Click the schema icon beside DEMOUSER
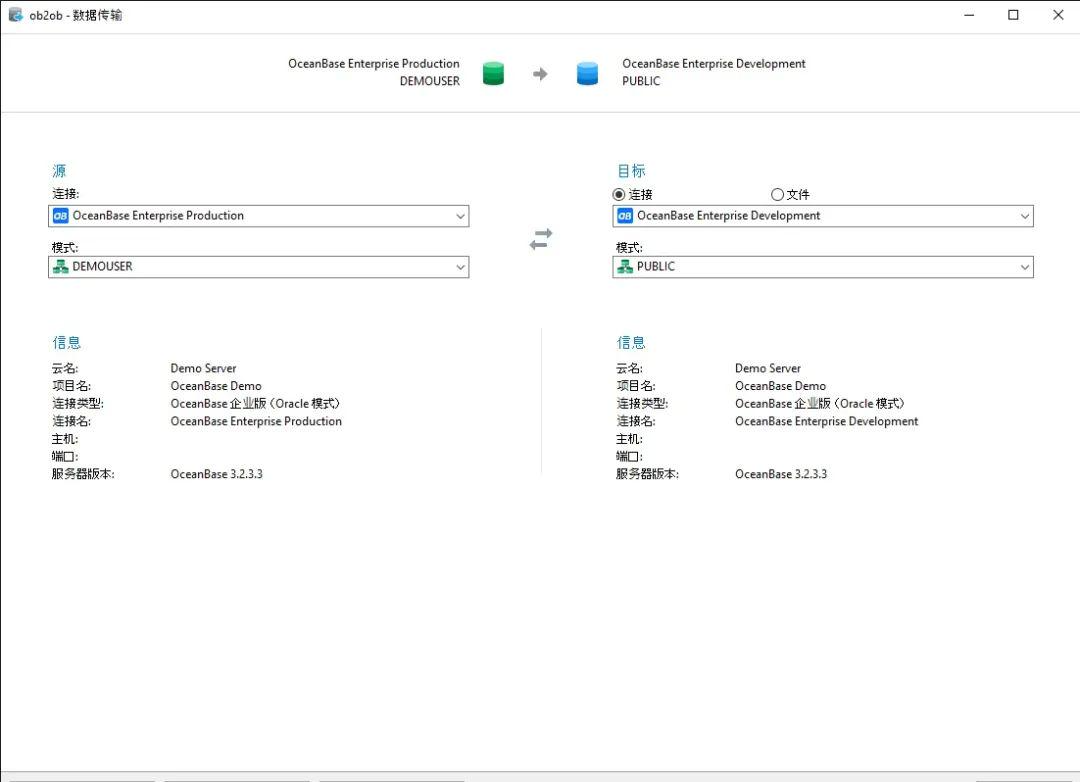This screenshot has width=1080, height=782. [x=61, y=267]
